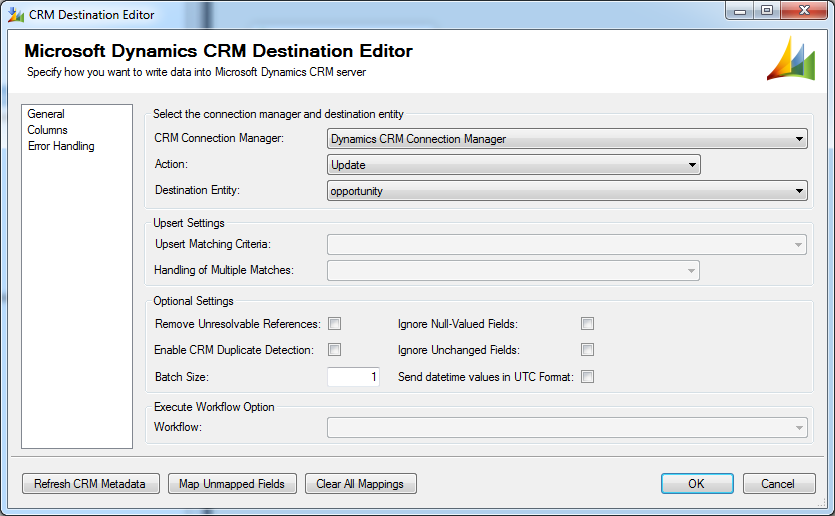Close the CRM Destination Editor window
Image resolution: width=835 pixels, height=516 pixels.
(x=804, y=11)
